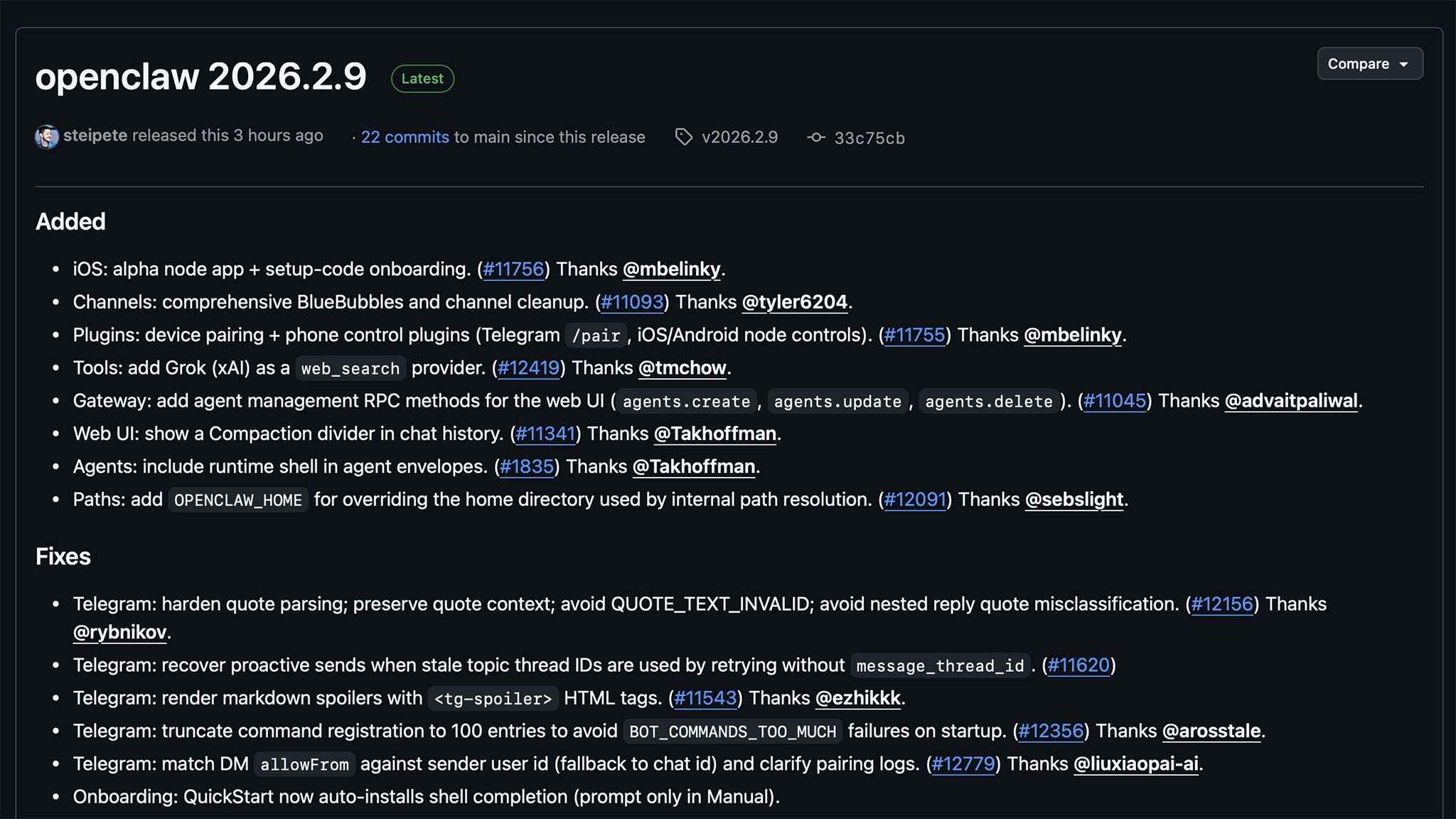This screenshot has width=1456, height=819.
Task: Open @tmchow's profile
Action: coord(682,368)
